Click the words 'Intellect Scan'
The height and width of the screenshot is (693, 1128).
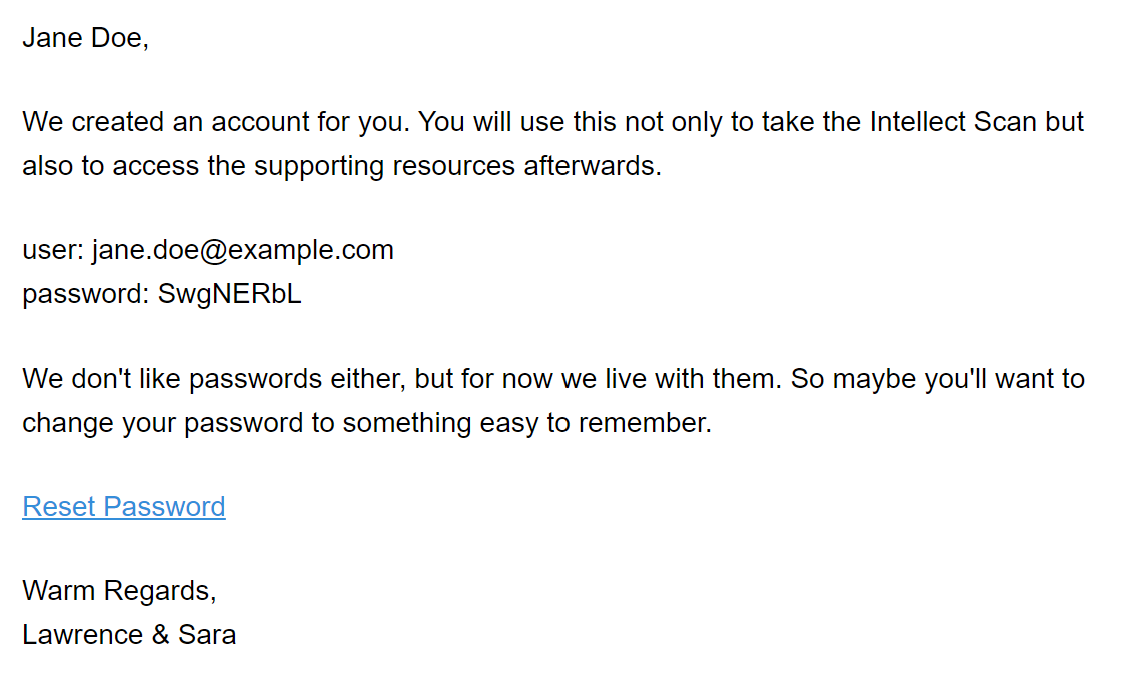coord(953,122)
